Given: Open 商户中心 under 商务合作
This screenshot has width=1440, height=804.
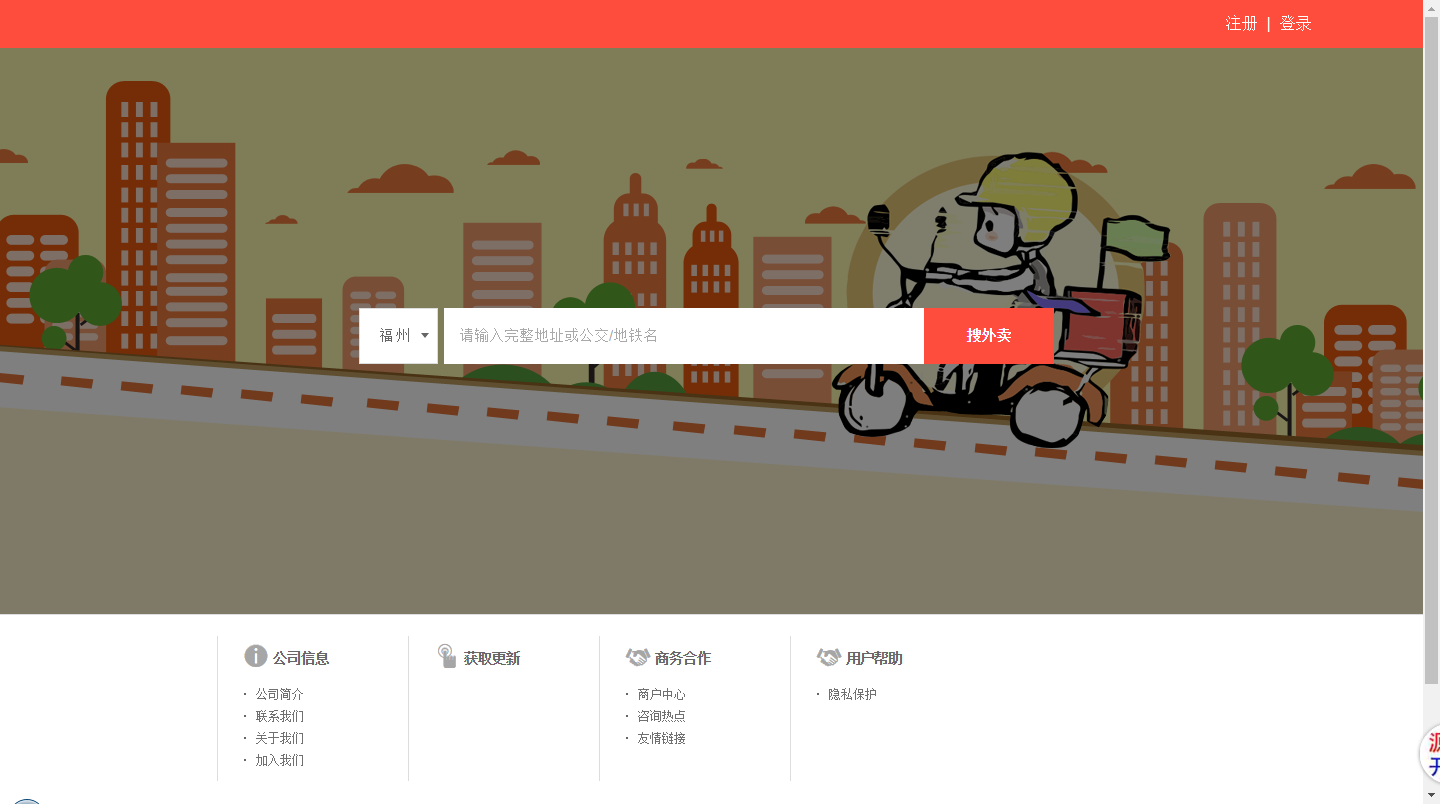Looking at the screenshot, I should (x=661, y=694).
